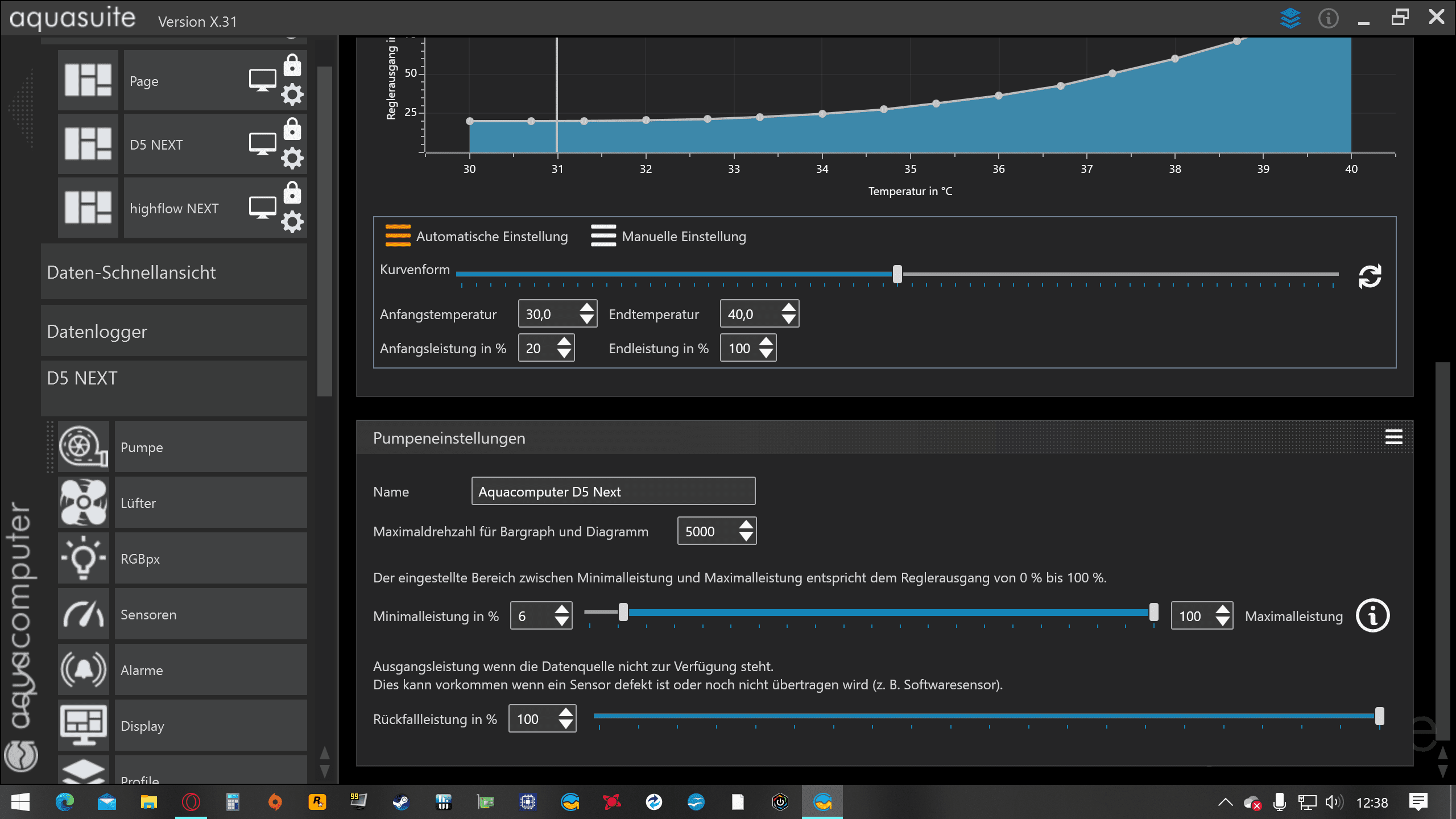Open the Lüfter fan icon
Viewport: 1456px width, 819px height.
(84, 503)
